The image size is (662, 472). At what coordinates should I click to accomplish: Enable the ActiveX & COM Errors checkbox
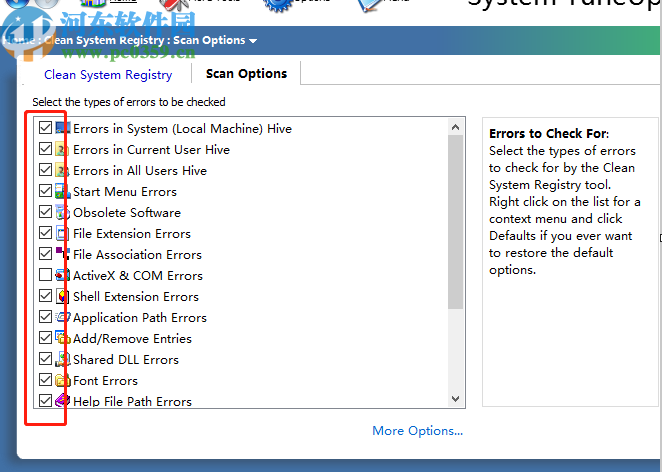tap(45, 275)
